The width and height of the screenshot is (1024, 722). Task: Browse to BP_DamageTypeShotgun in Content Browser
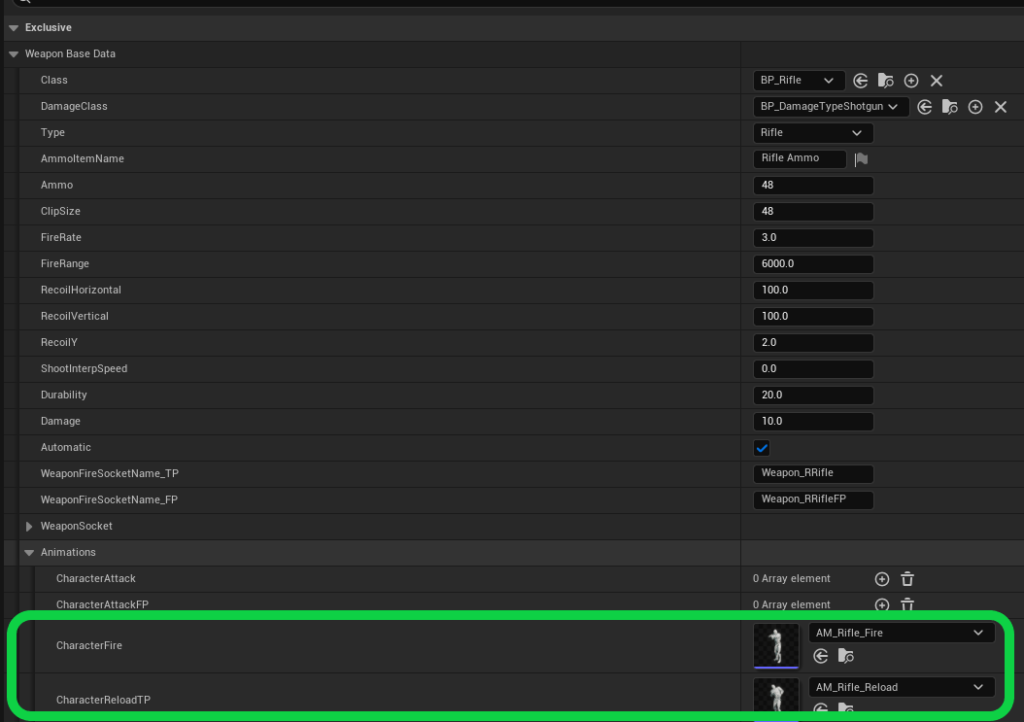(x=950, y=106)
